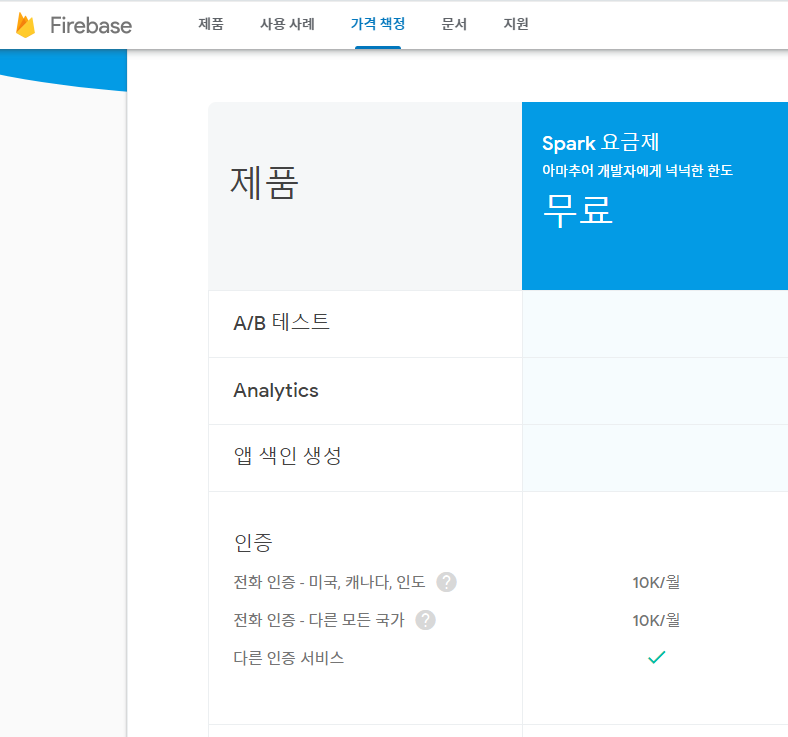Image resolution: width=788 pixels, height=737 pixels.
Task: Open the 지원 navigation item
Action: [516, 24]
